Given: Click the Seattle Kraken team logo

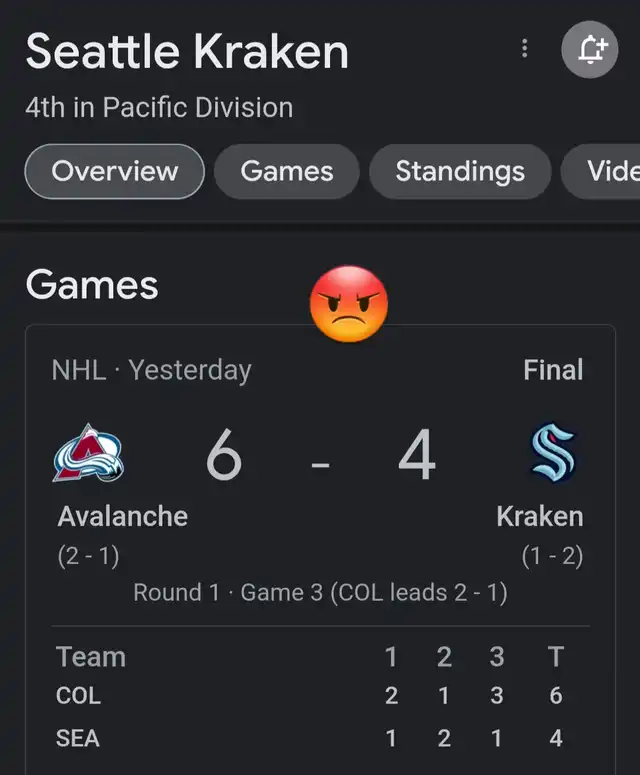Looking at the screenshot, I should (553, 452).
